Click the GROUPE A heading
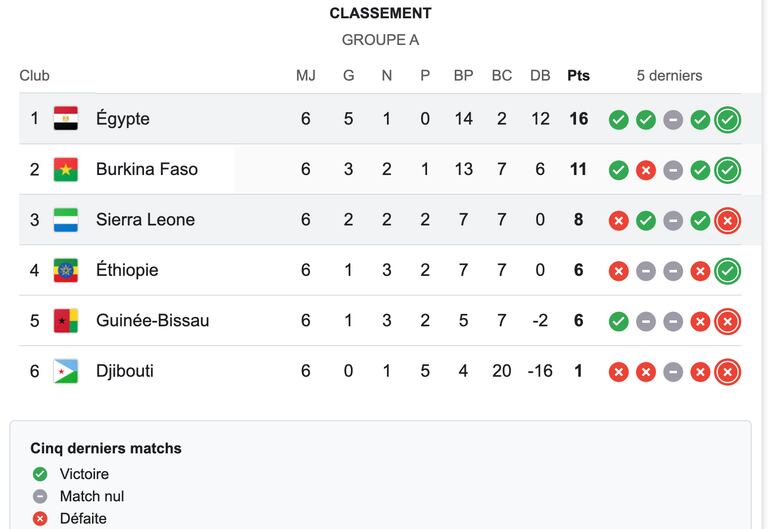 (381, 40)
